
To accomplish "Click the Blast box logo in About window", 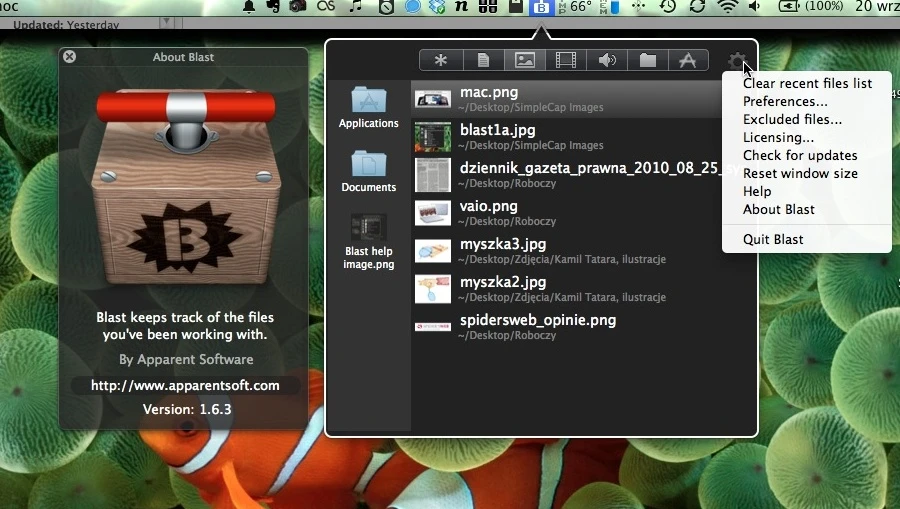I will [185, 186].
